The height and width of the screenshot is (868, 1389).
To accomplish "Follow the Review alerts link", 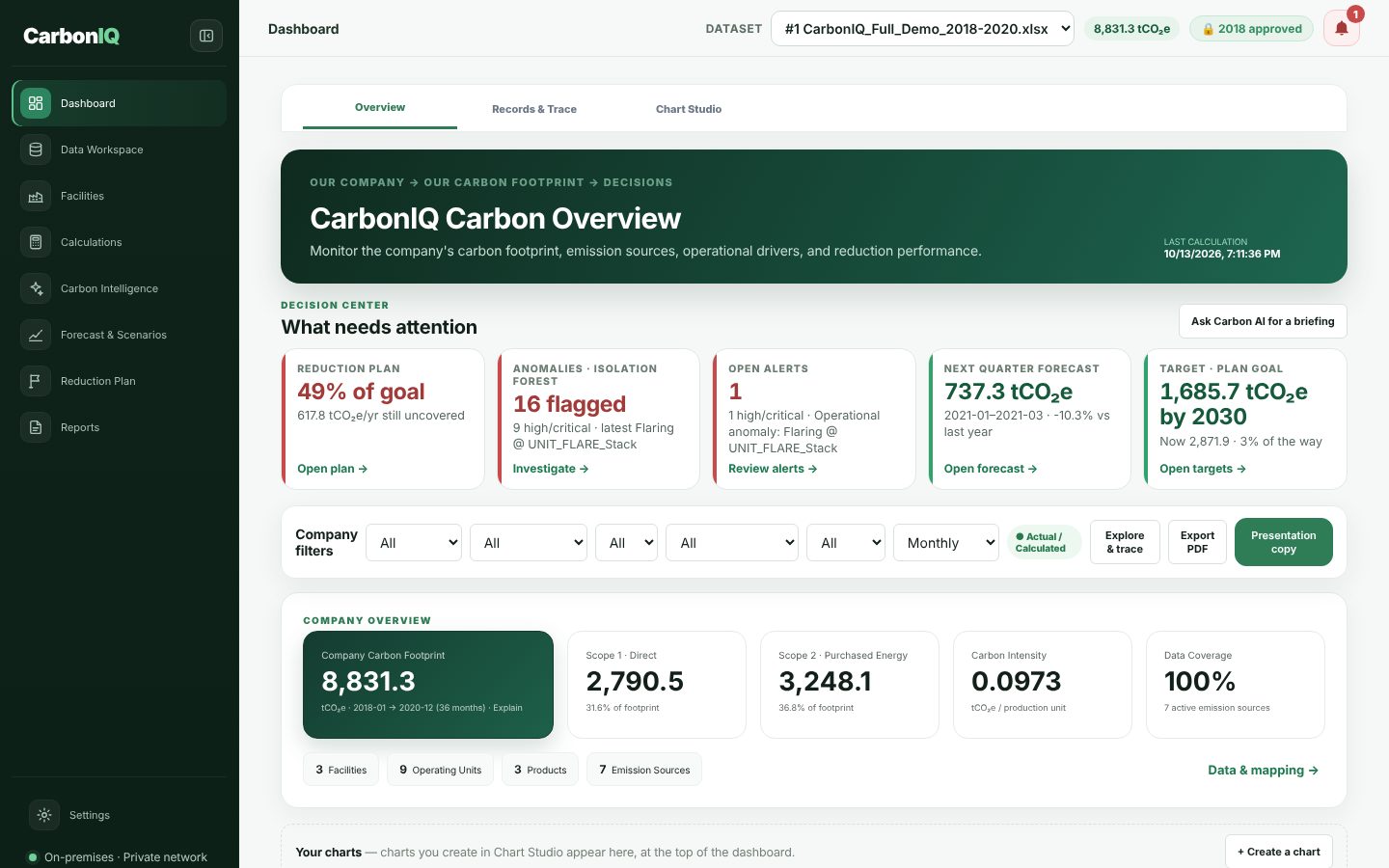I will (773, 469).
